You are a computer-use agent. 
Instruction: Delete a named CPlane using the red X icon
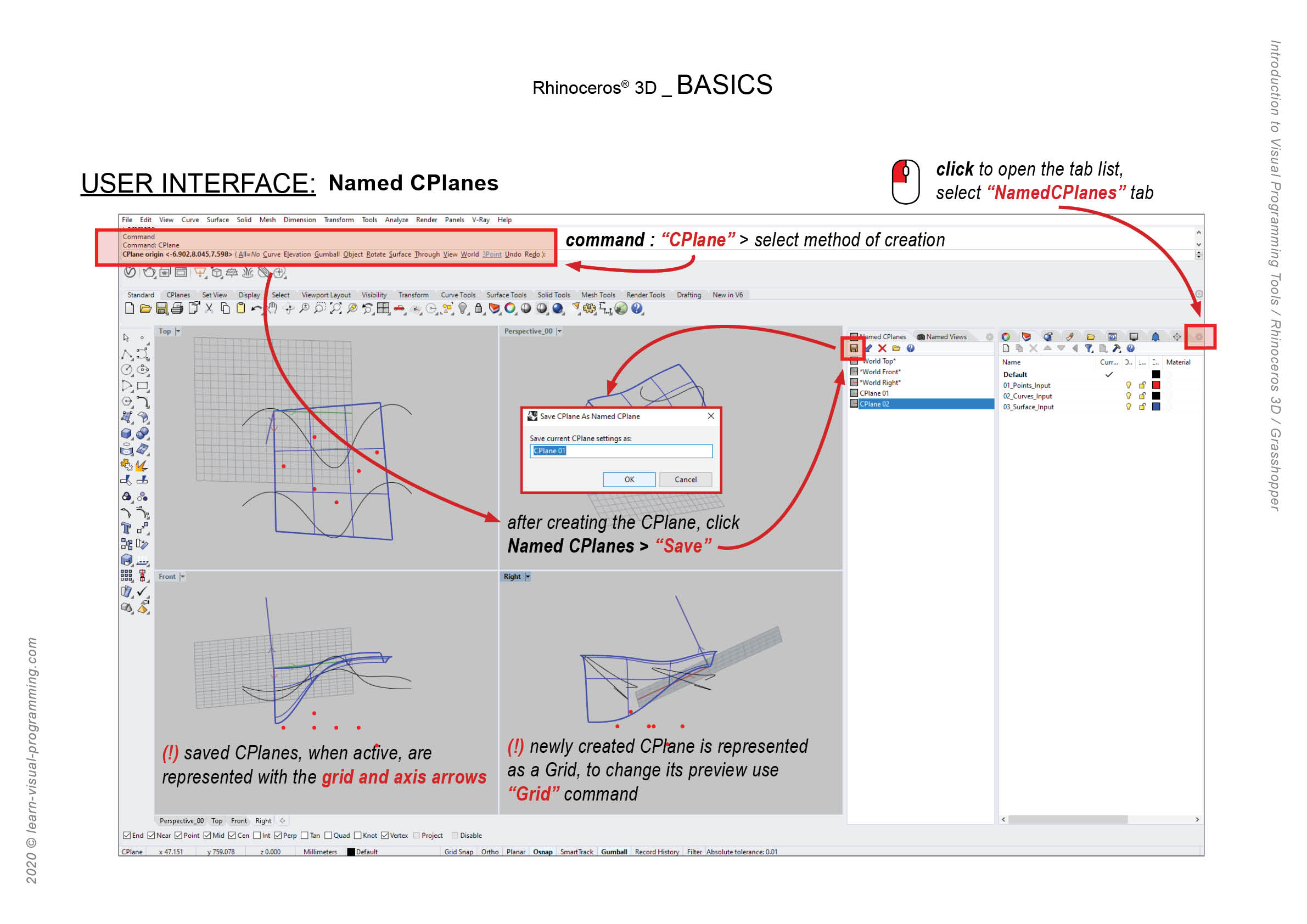[882, 348]
